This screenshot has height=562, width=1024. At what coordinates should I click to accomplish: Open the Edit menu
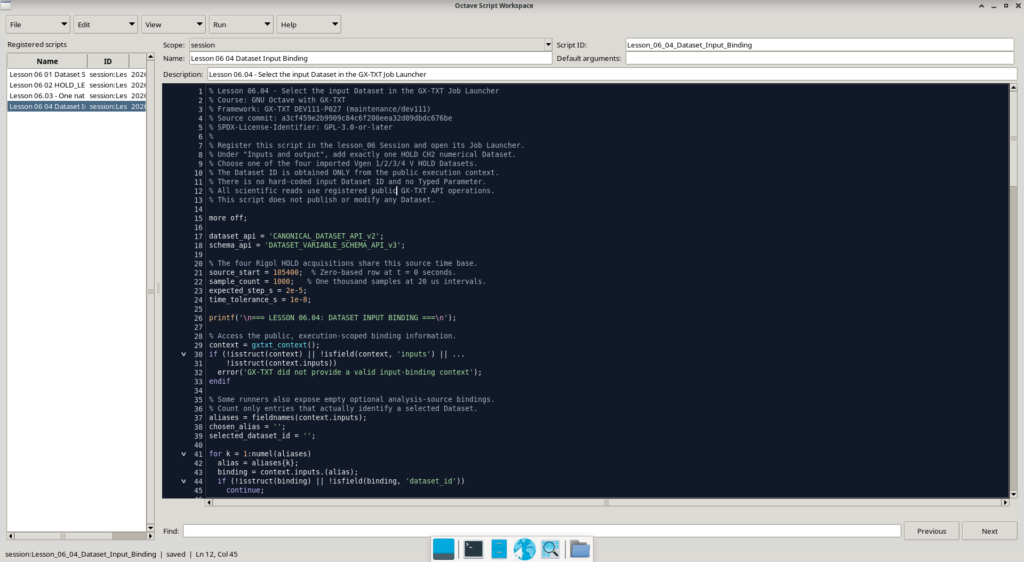[x=105, y=25]
